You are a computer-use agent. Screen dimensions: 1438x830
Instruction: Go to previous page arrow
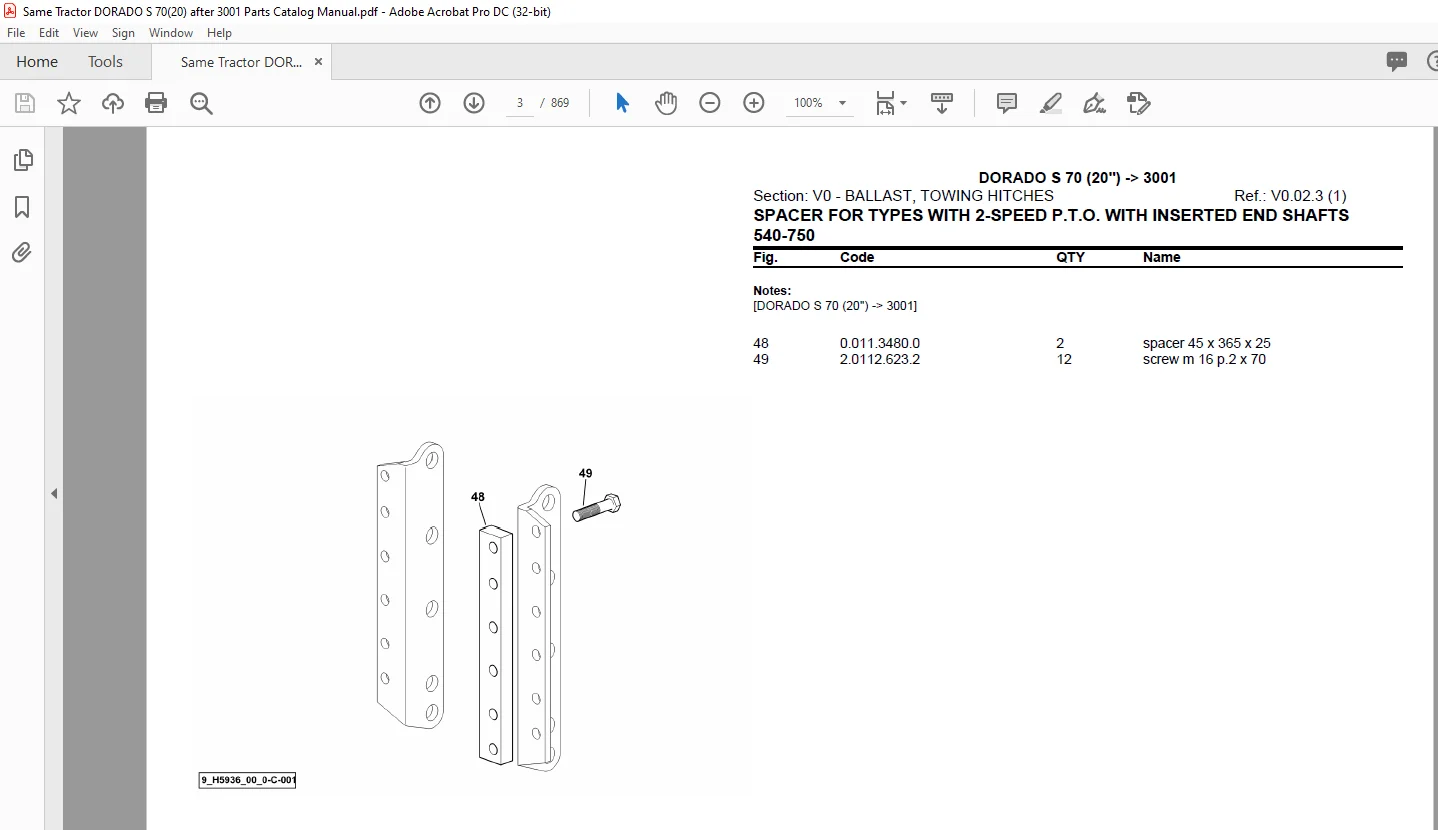coord(430,103)
